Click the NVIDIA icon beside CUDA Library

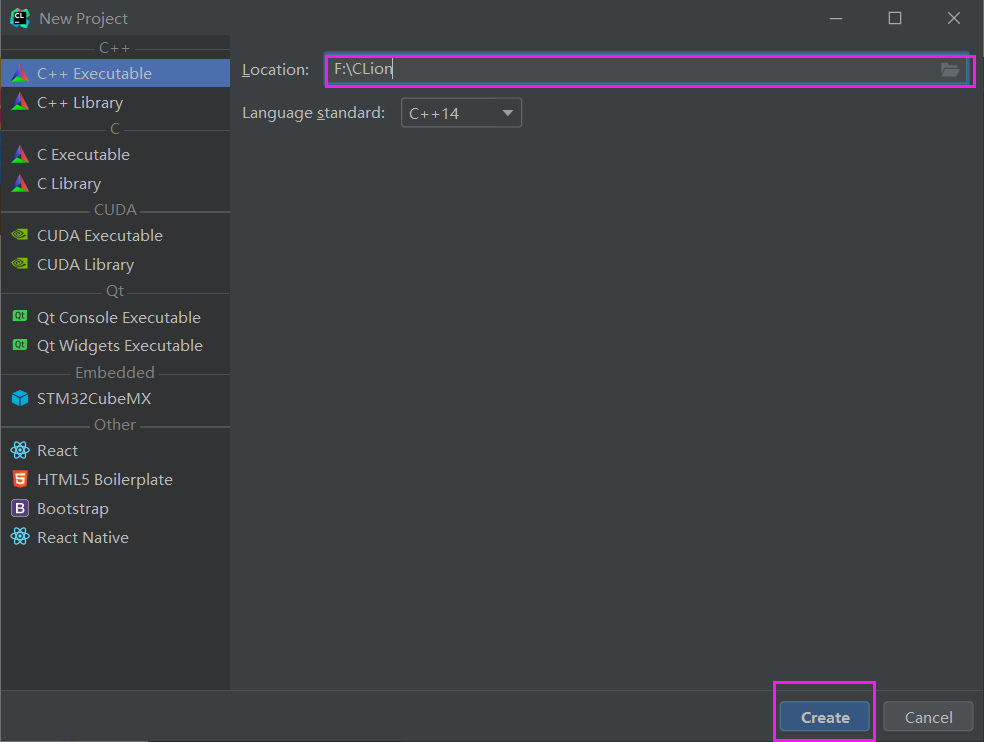coord(20,264)
